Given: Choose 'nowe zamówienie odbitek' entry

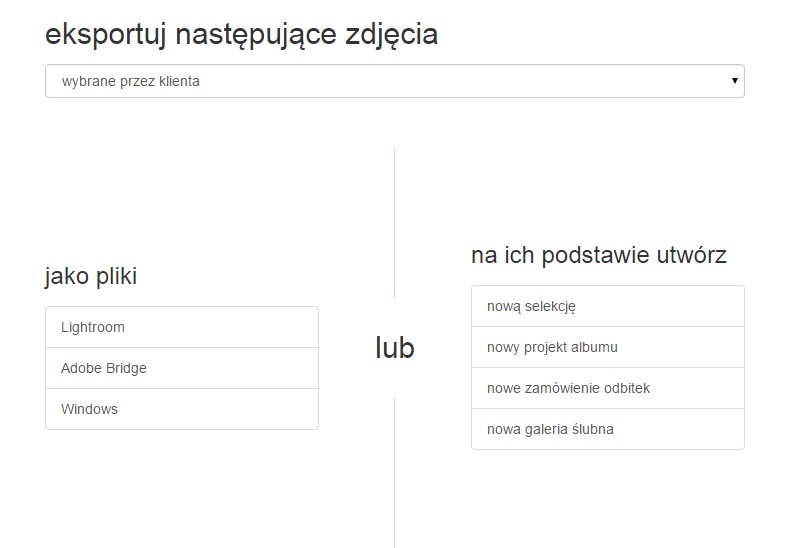Looking at the screenshot, I should tap(607, 388).
